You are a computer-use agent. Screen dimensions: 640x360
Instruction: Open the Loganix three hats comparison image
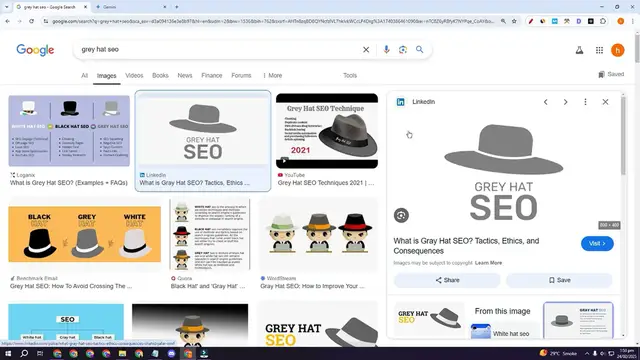tap(69, 131)
